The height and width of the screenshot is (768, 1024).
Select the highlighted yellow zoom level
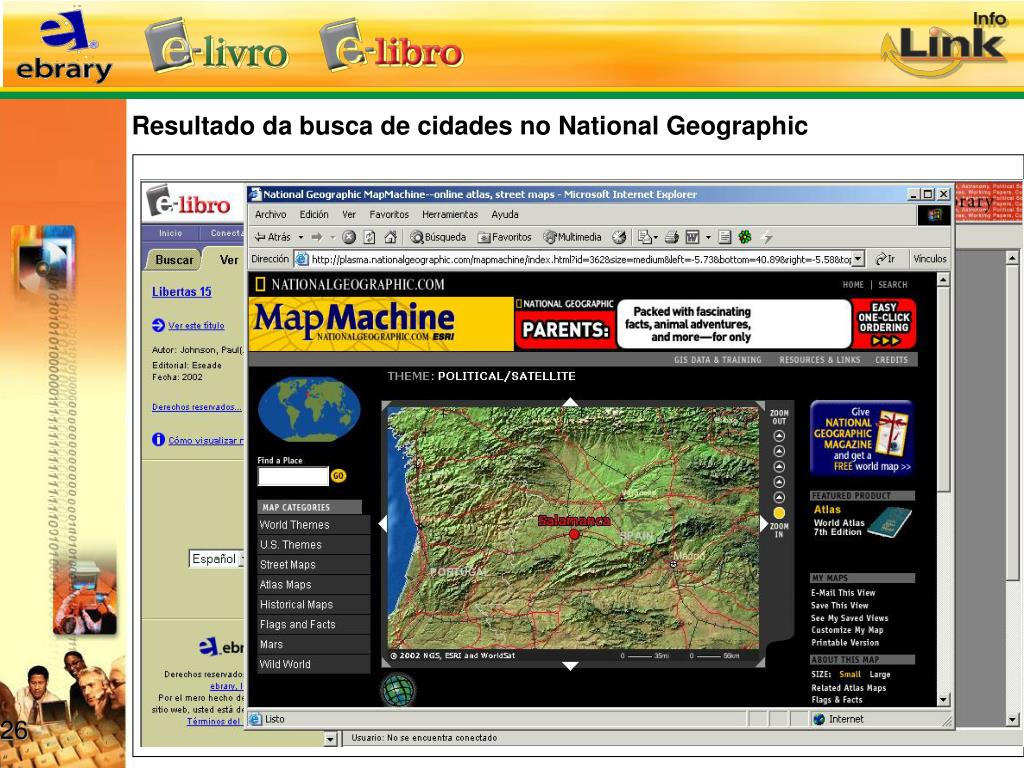pos(779,513)
